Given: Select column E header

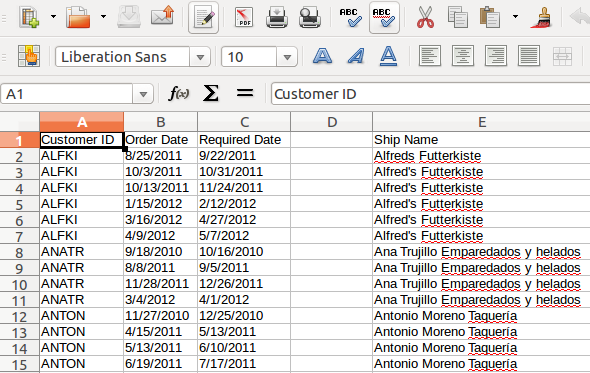Looking at the screenshot, I should click(x=482, y=122).
